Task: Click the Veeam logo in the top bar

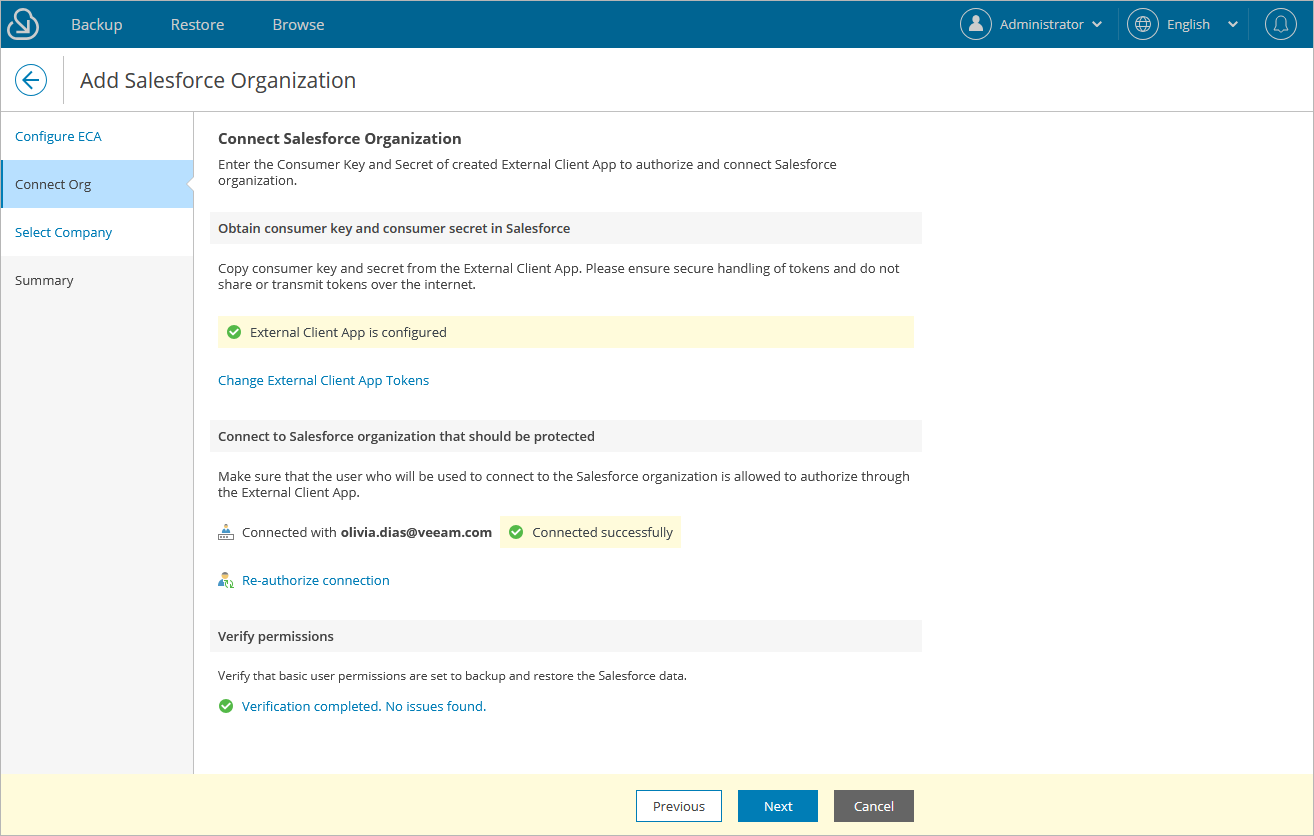Action: (22, 23)
